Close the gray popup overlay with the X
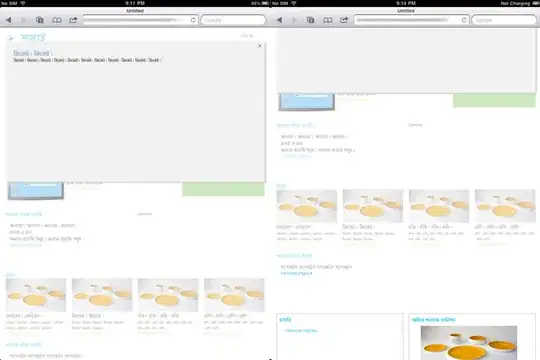The width and height of the screenshot is (540, 360). coord(260,46)
